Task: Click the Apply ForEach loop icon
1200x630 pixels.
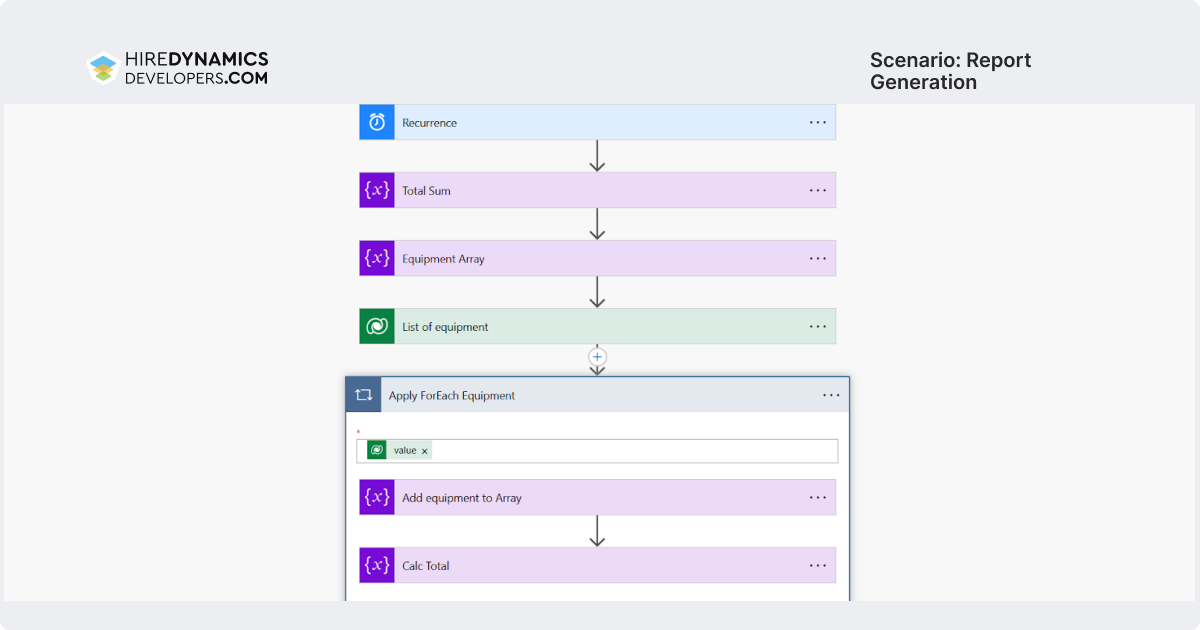Action: [x=363, y=395]
